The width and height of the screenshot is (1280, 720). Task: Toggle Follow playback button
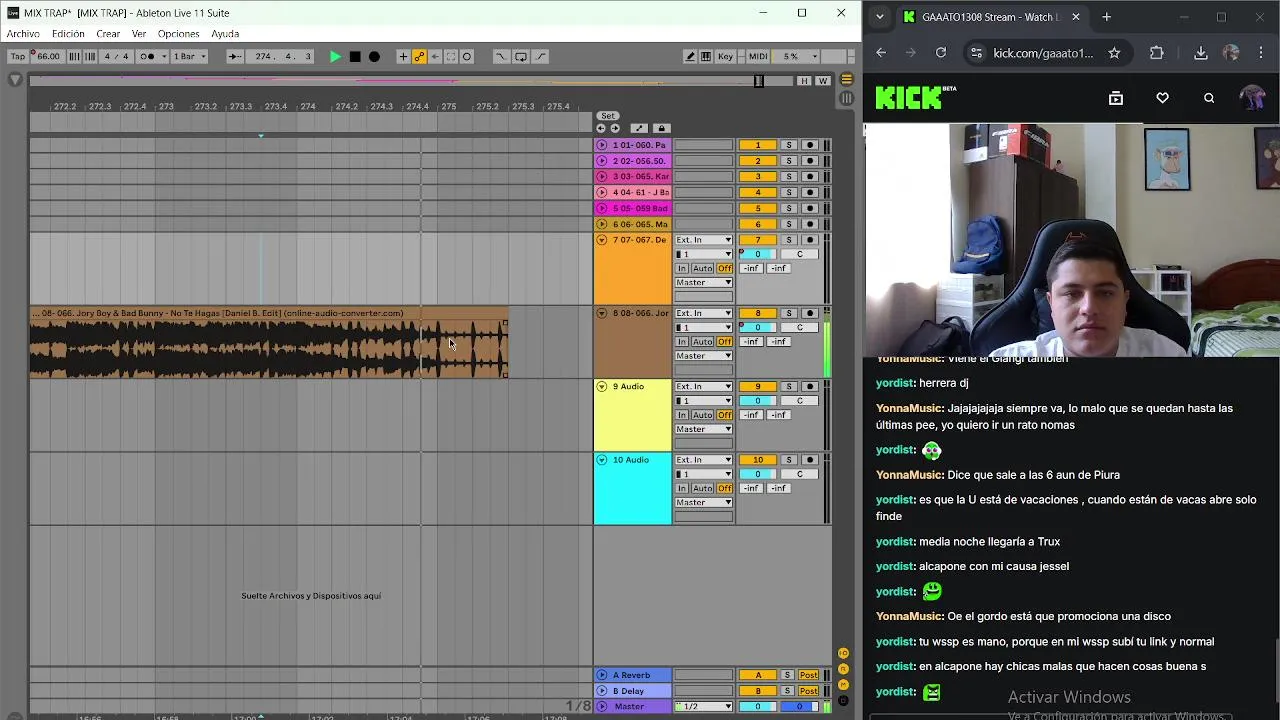(x=235, y=56)
